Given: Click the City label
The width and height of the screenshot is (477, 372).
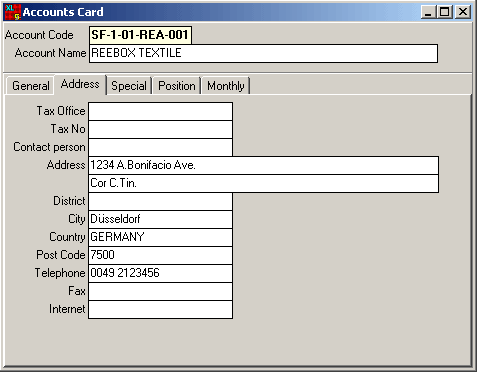Looking at the screenshot, I should (77, 219).
